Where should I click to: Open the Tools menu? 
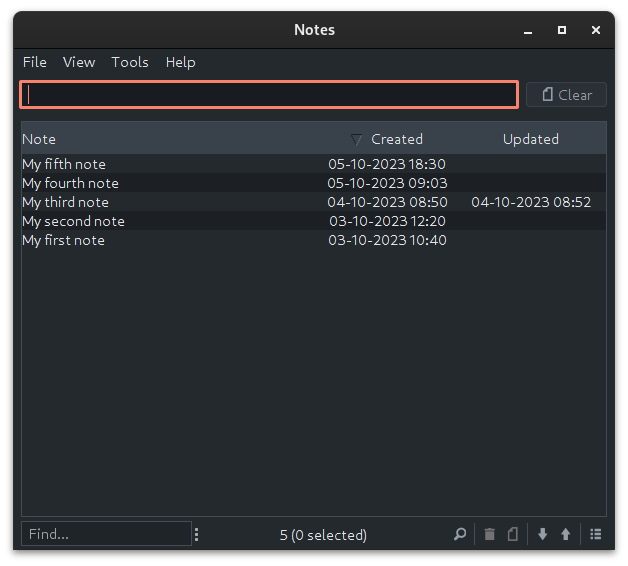tap(130, 62)
